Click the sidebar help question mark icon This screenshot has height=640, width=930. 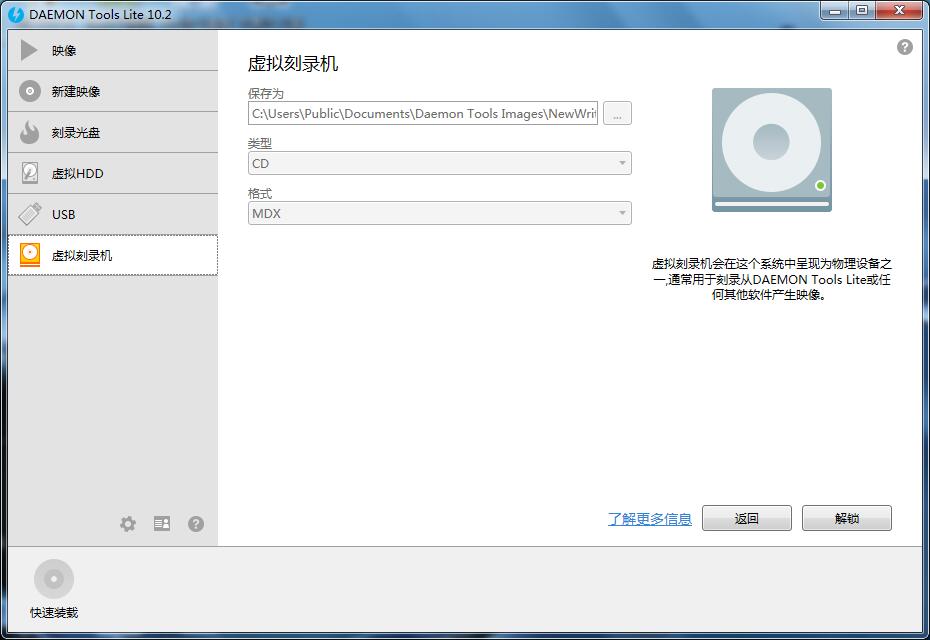pos(196,524)
